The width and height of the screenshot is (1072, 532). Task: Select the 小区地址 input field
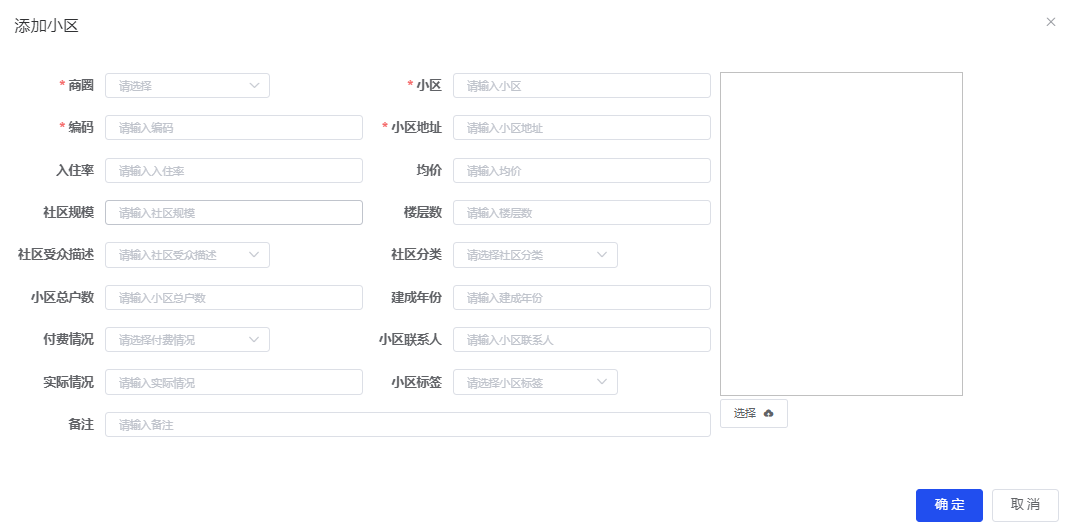[x=581, y=128]
